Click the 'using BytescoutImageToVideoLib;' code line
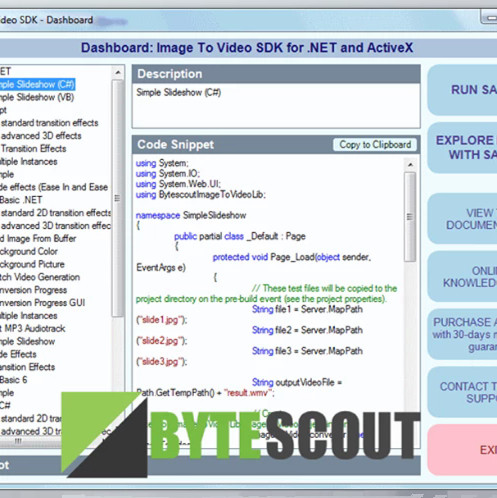This screenshot has width=497, height=498. coord(201,194)
